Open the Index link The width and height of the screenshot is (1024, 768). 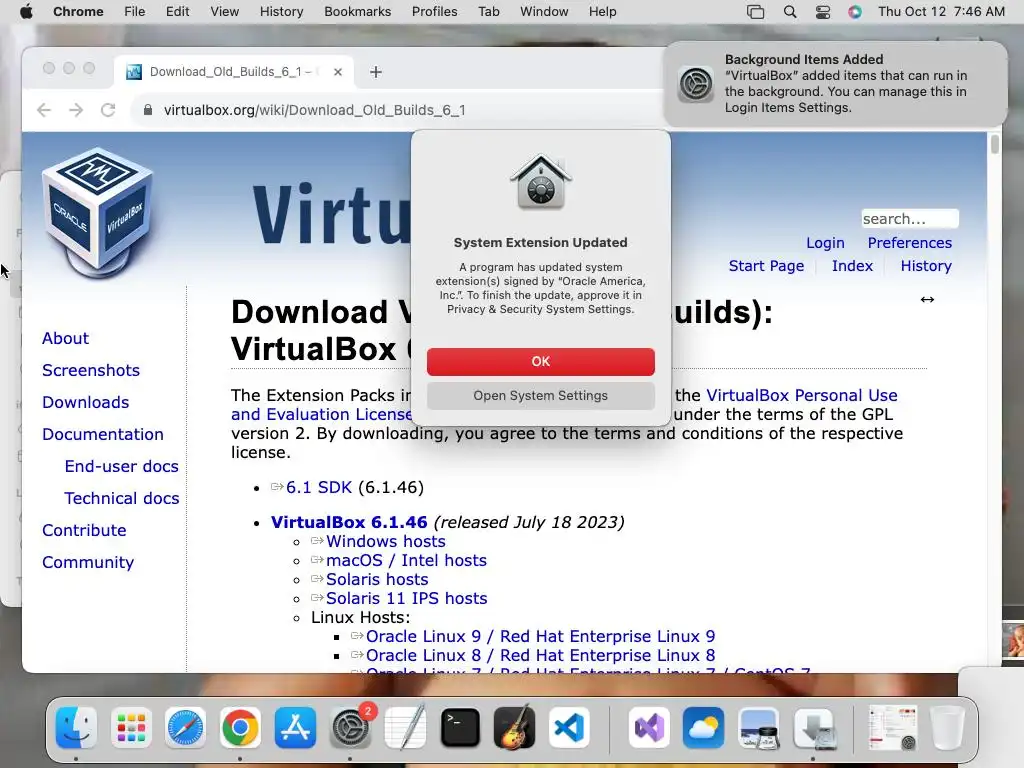(852, 266)
